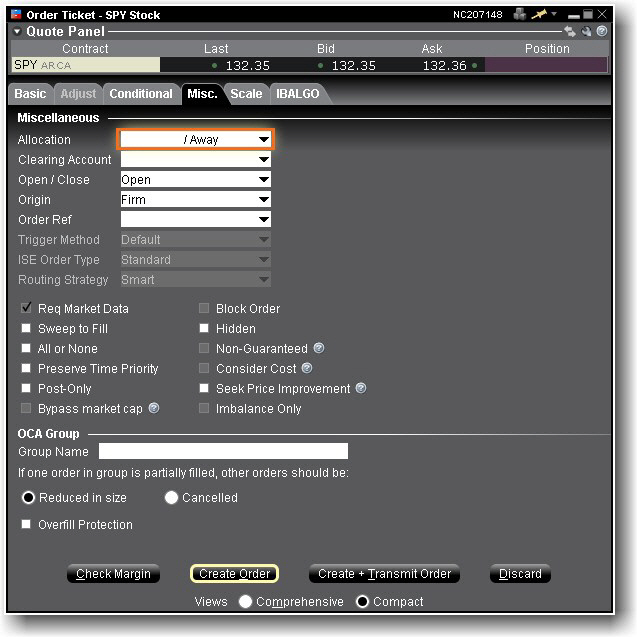This screenshot has width=637, height=637.
Task: Click the arrows icon in the Quote Panel header
Action: (570, 31)
